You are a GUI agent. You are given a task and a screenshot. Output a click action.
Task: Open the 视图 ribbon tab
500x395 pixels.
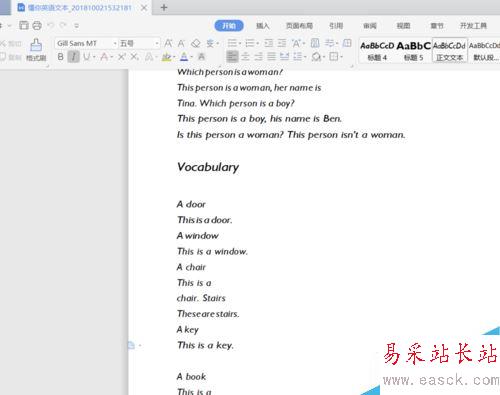[x=403, y=26]
